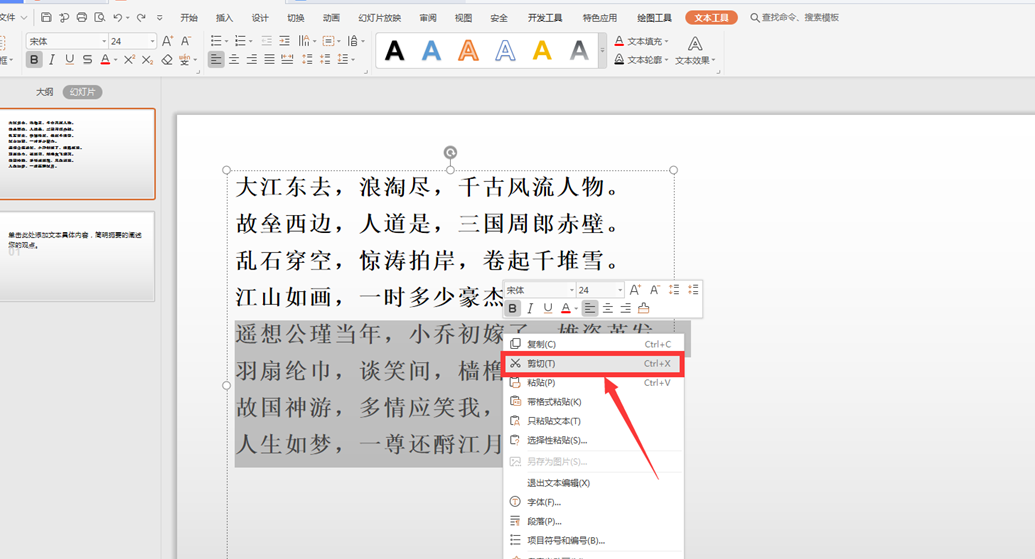1035x559 pixels.
Task: Select the second slide thumbnail
Action: [77, 256]
